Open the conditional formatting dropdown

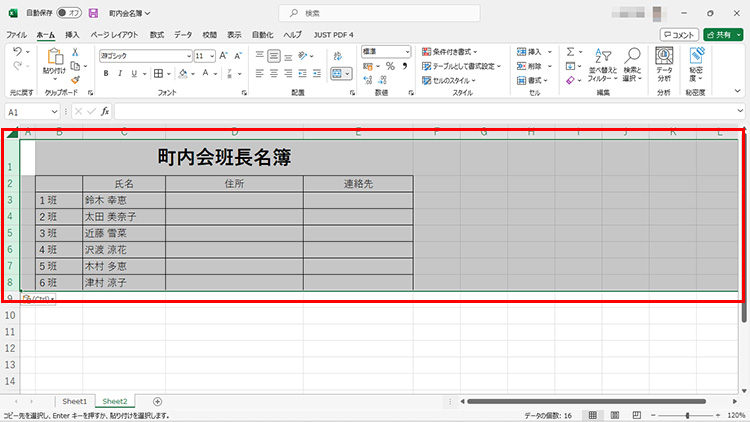[x=449, y=52]
